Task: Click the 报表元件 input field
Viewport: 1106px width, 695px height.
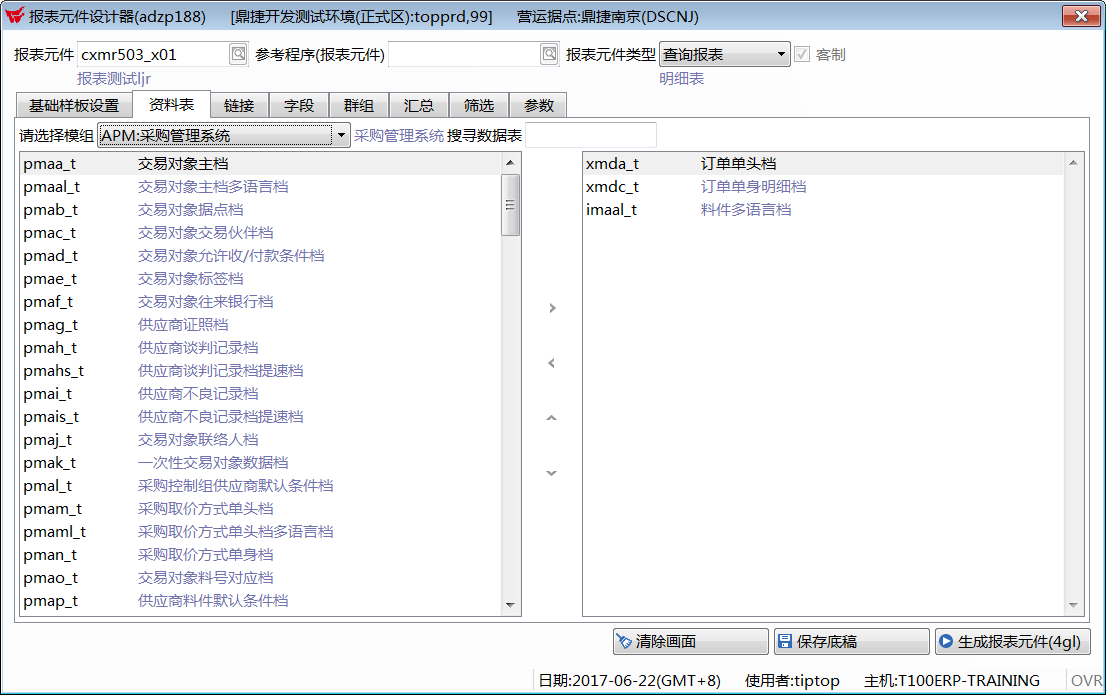Action: click(153, 54)
